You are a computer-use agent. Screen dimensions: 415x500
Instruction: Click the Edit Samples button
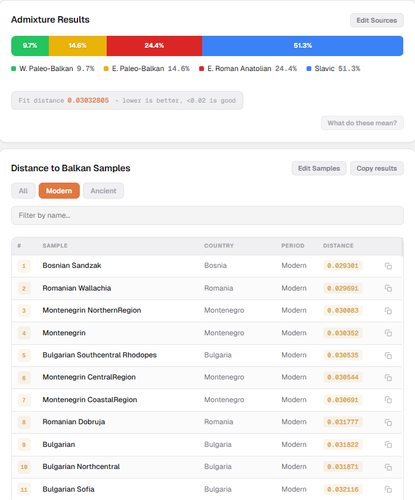point(319,168)
